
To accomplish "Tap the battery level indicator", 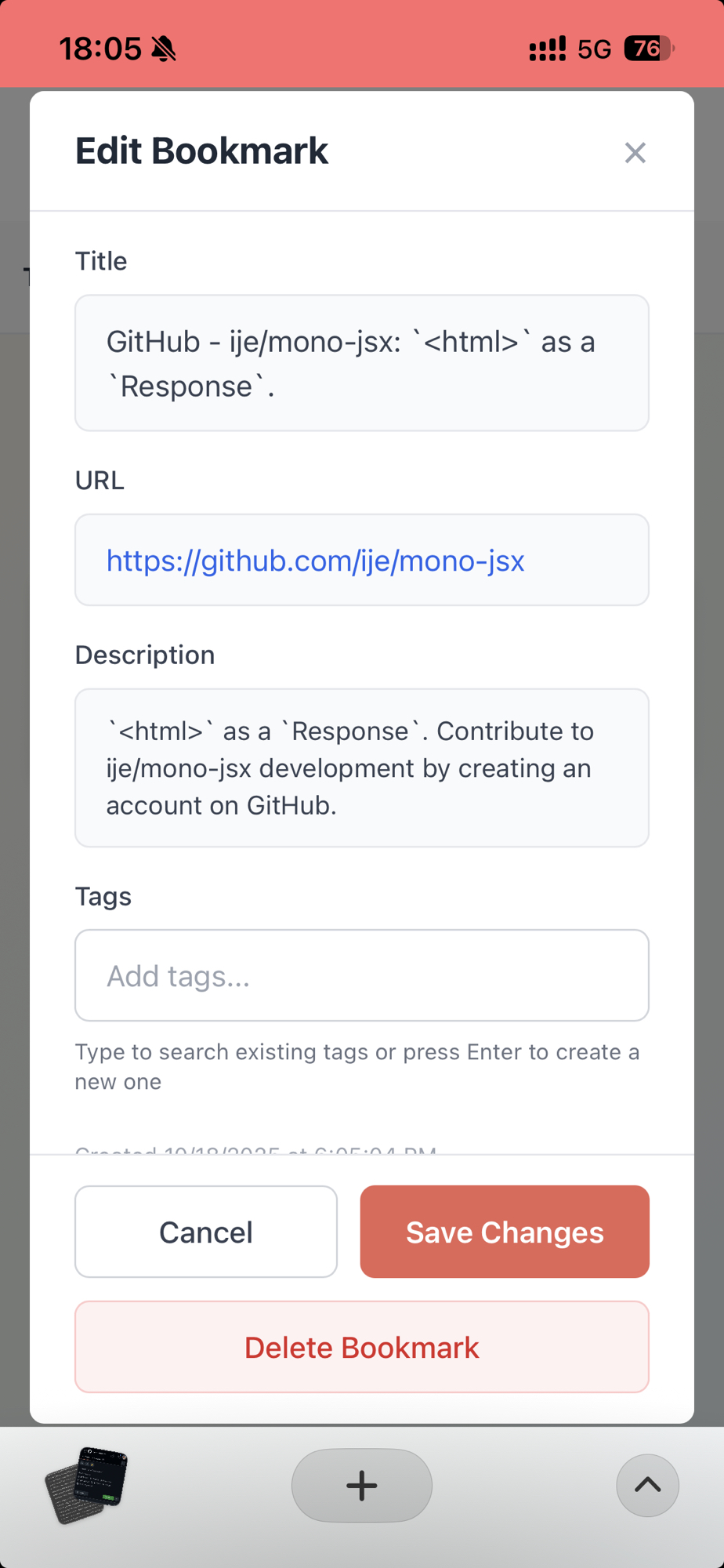I will point(648,49).
